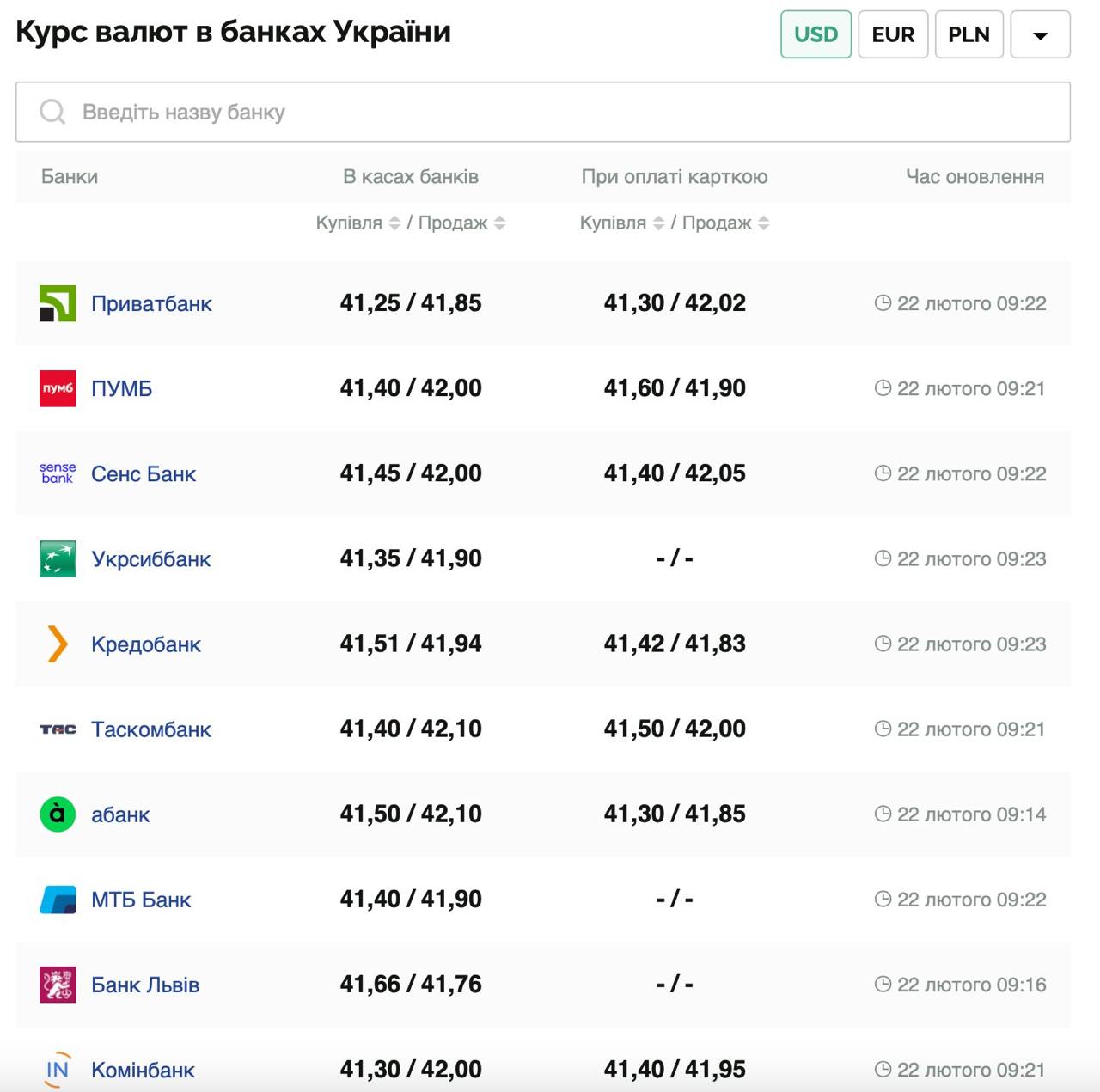1100x1092 pixels.
Task: Click the search magnifier icon
Action: click(x=52, y=112)
